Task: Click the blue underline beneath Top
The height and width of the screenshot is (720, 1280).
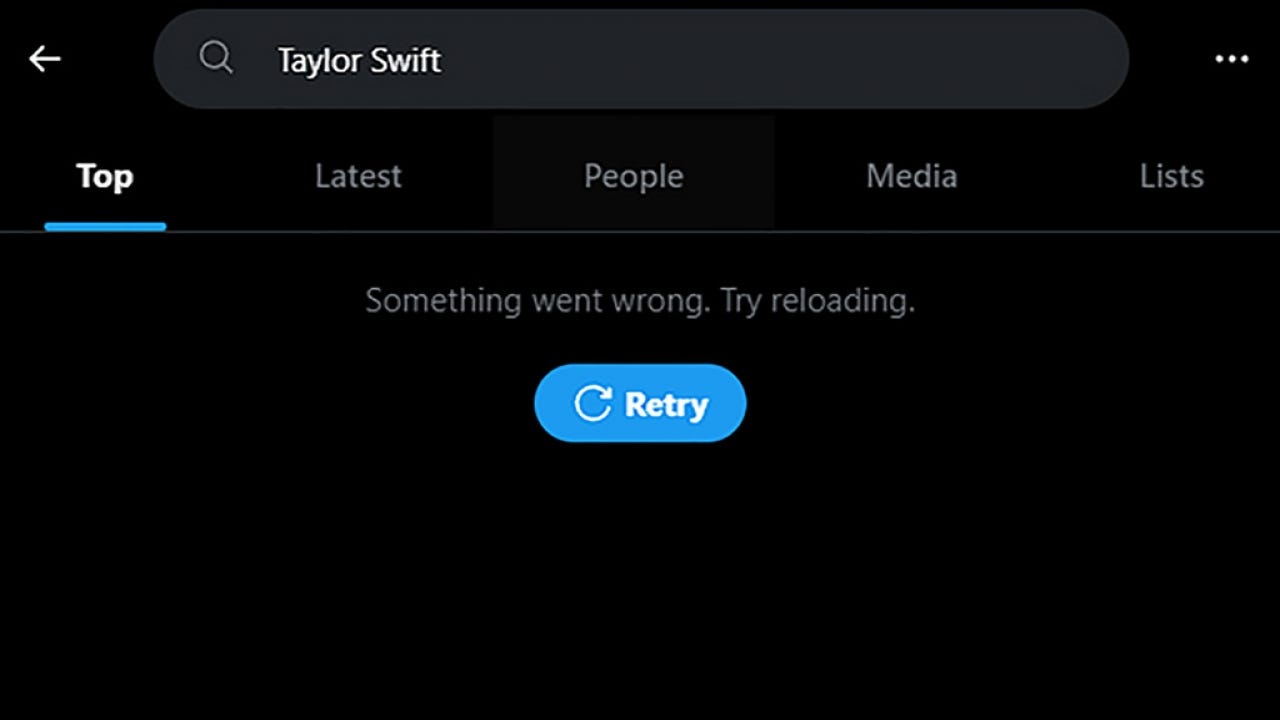Action: click(x=105, y=226)
